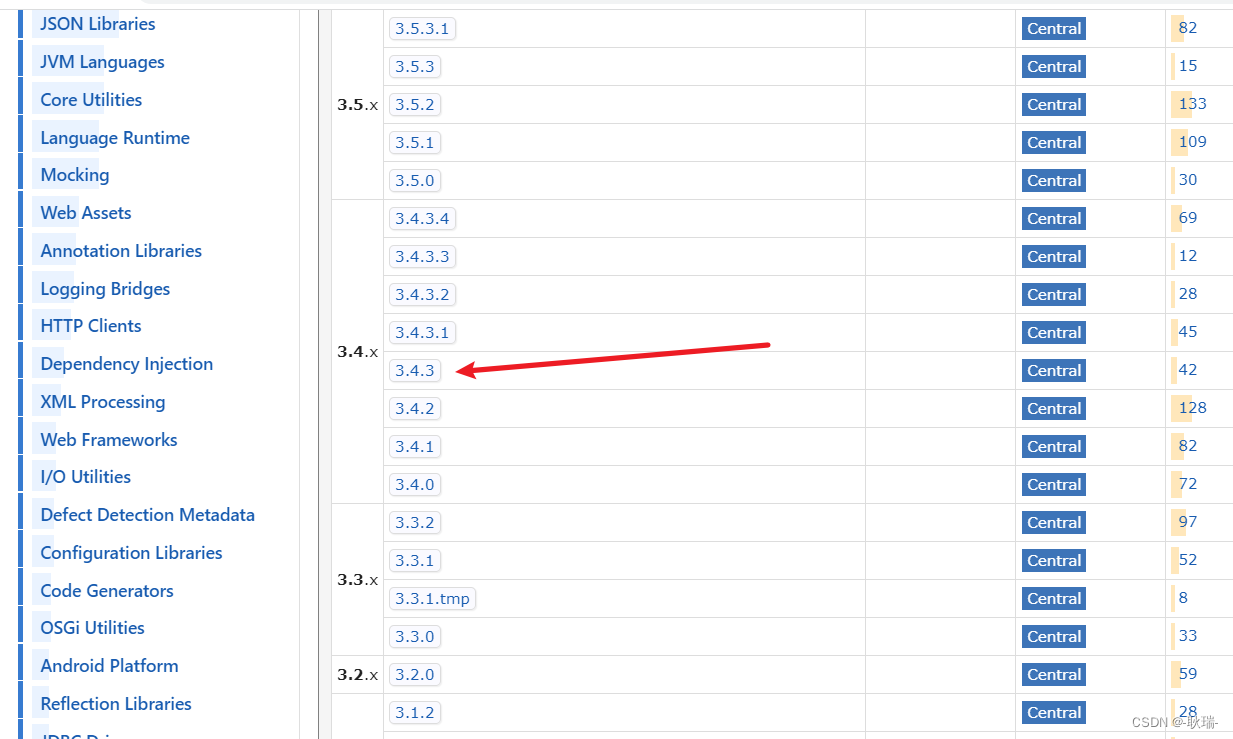
Task: Open OSGi Utilities category
Action: click(93, 628)
